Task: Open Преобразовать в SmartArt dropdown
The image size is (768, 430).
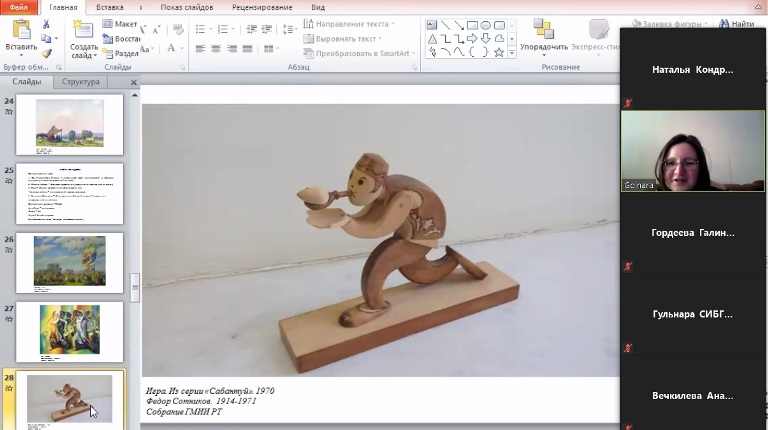Action: click(360, 53)
